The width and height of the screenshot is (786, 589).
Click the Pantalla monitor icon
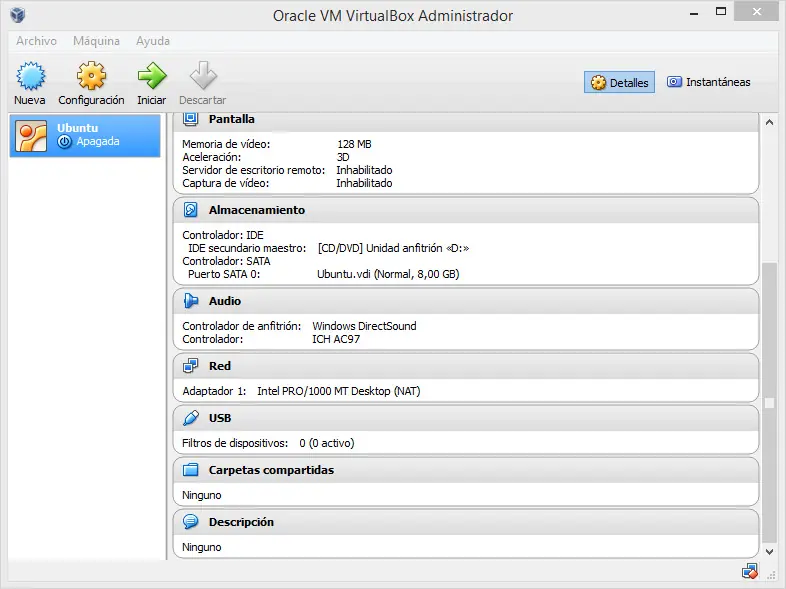(190, 119)
